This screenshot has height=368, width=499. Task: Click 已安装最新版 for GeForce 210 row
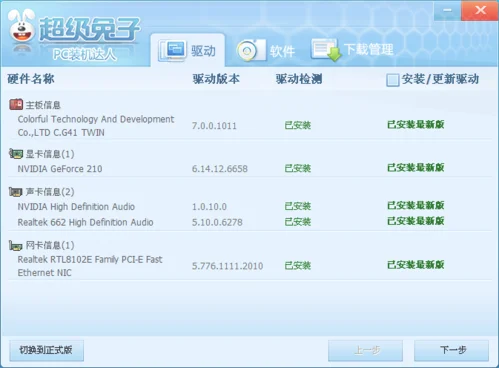pyautogui.click(x=416, y=168)
